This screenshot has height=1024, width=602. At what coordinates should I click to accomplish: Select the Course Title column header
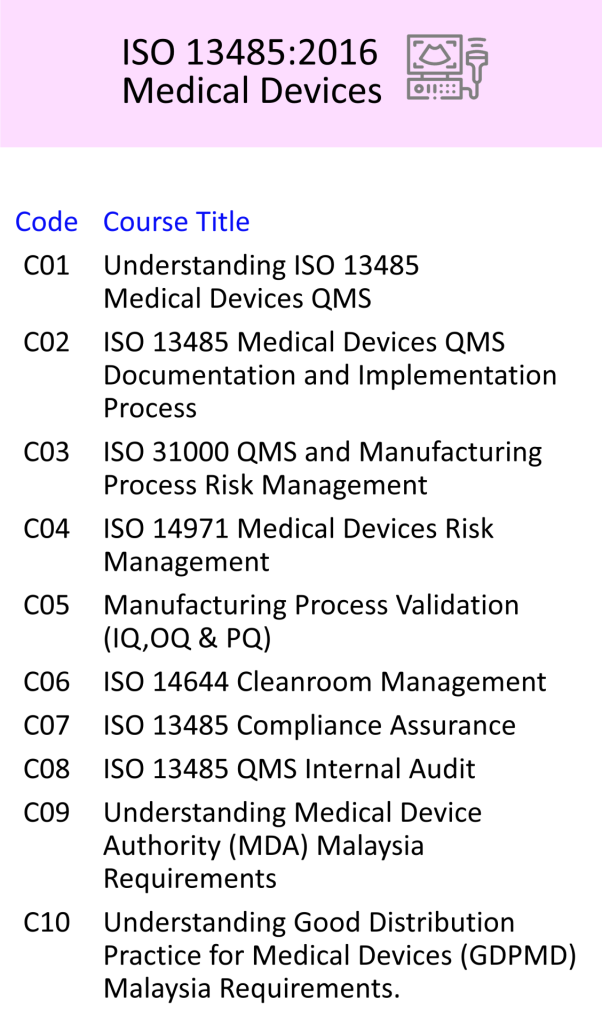tap(176, 221)
